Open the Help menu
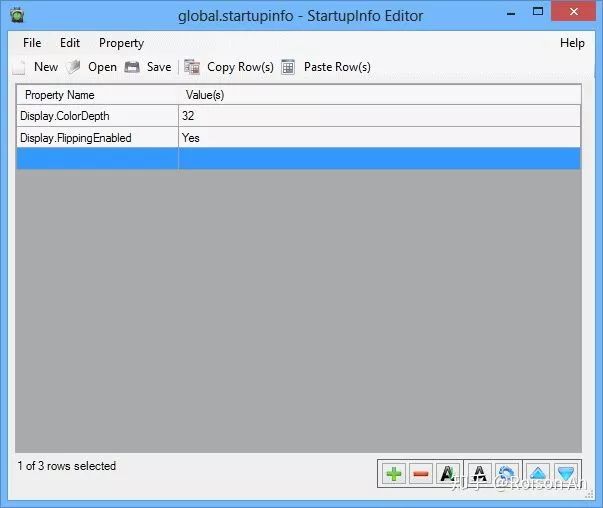This screenshot has width=603, height=508. 572,43
